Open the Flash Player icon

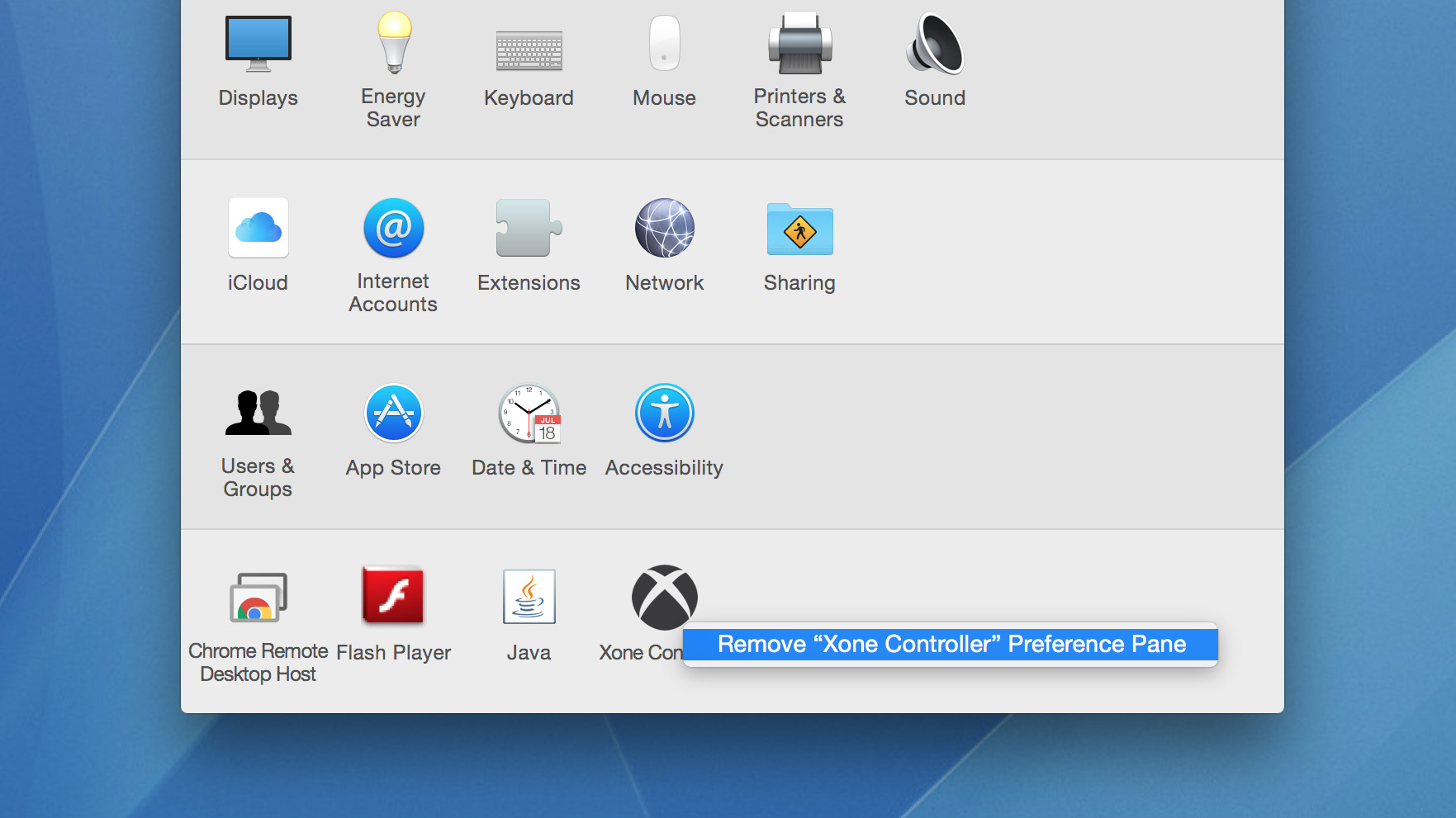[393, 594]
